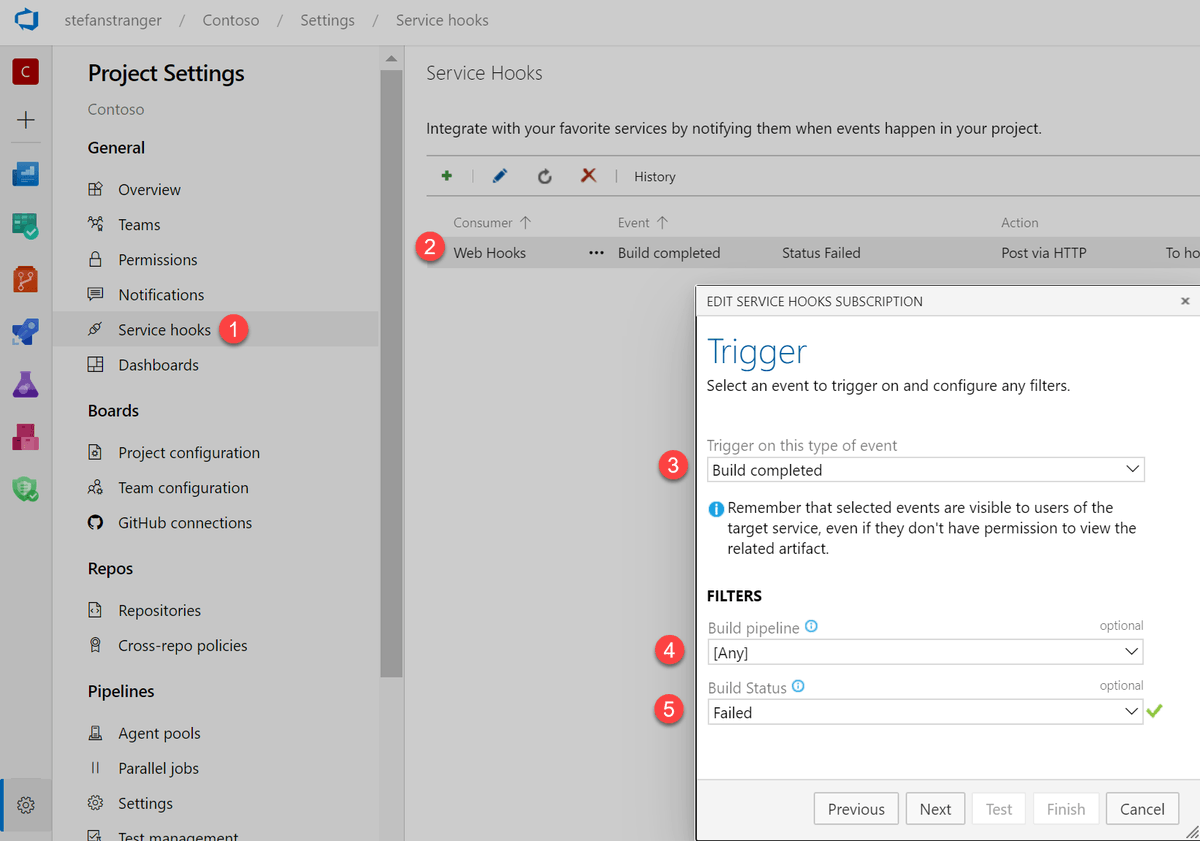Delete subscription with red X icon
Image resolution: width=1200 pixels, height=841 pixels.
coord(589,176)
